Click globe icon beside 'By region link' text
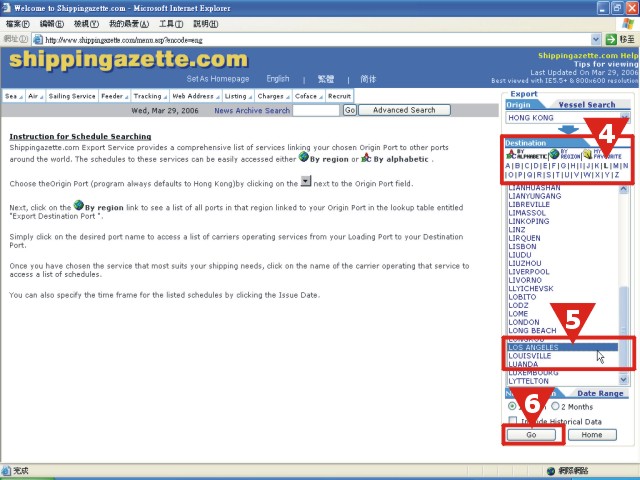640x480 pixels. [79, 205]
